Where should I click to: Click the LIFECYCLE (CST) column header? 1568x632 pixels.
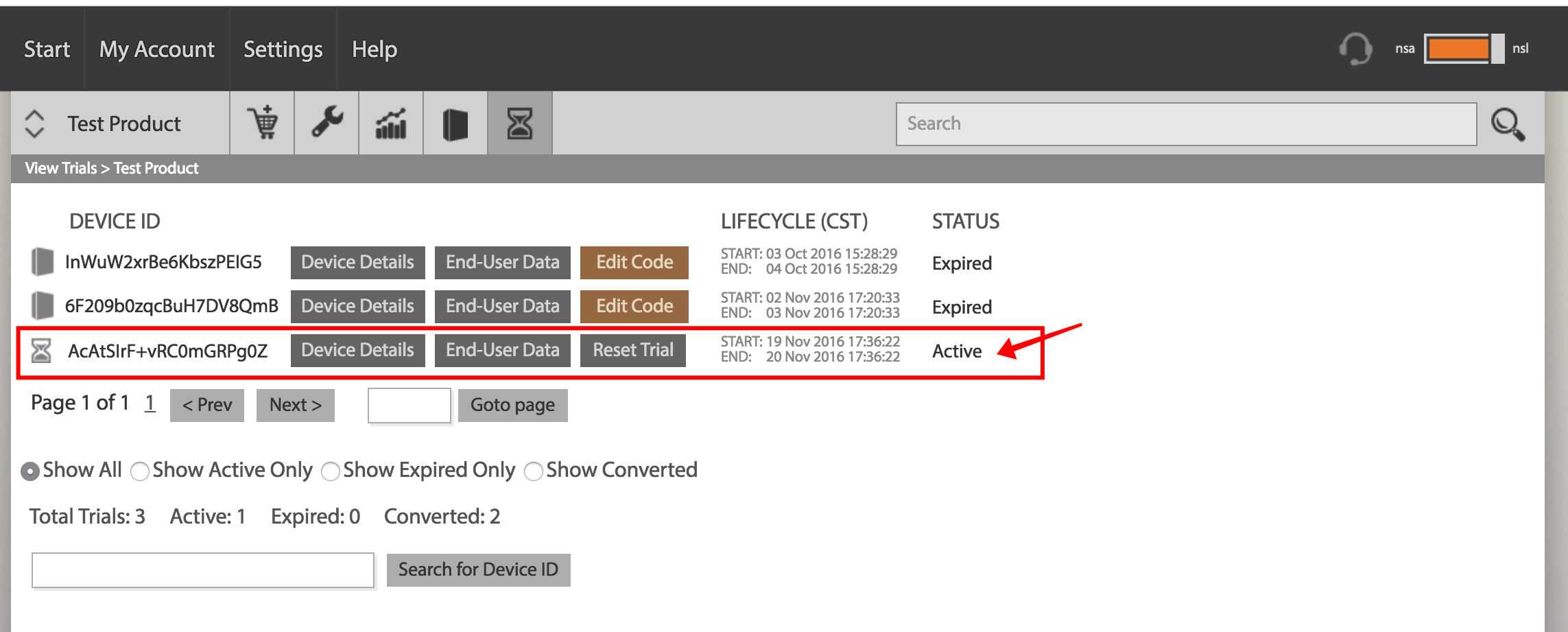(794, 222)
